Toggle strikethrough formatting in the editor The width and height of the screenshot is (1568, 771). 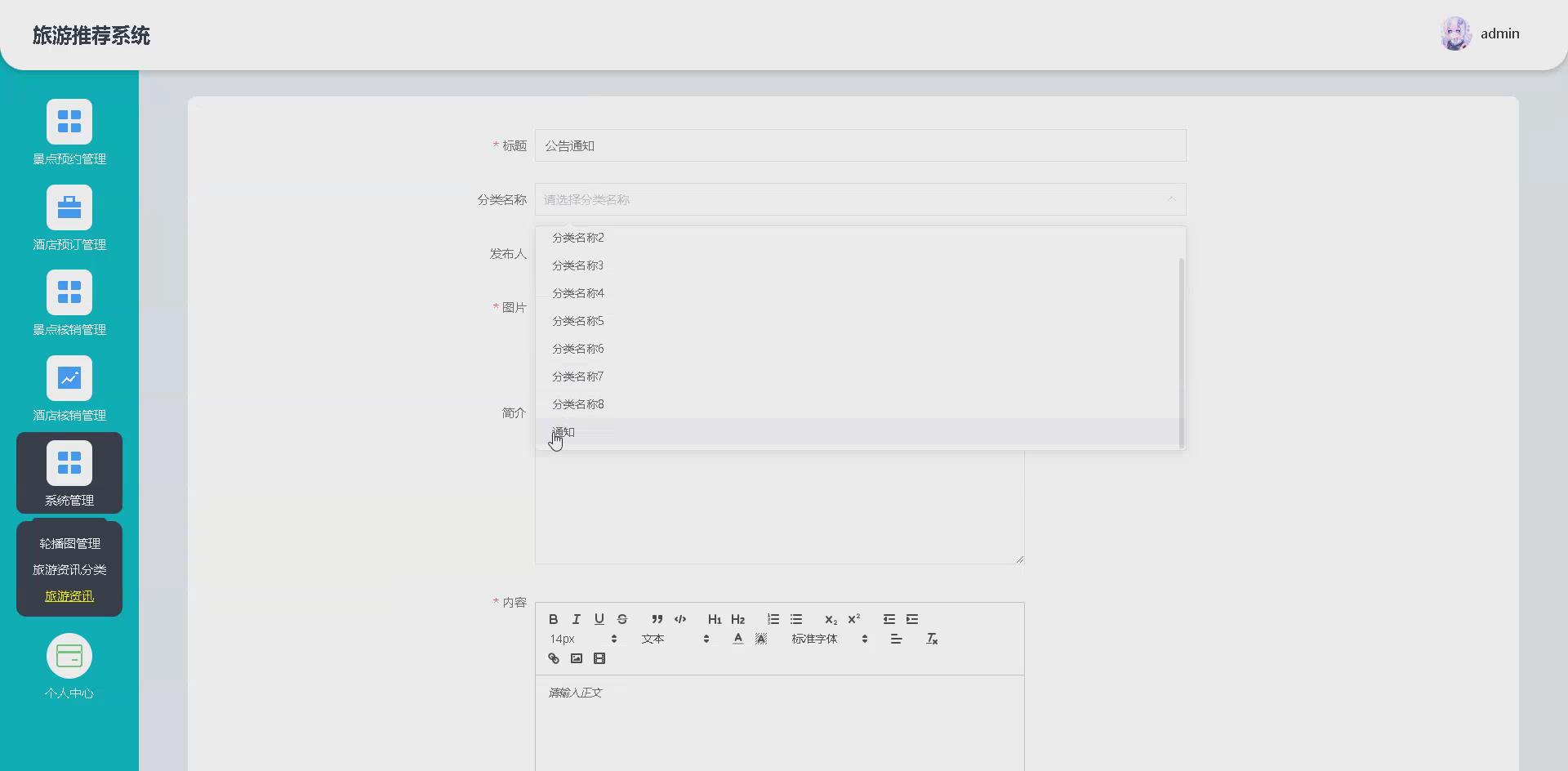pyautogui.click(x=622, y=619)
